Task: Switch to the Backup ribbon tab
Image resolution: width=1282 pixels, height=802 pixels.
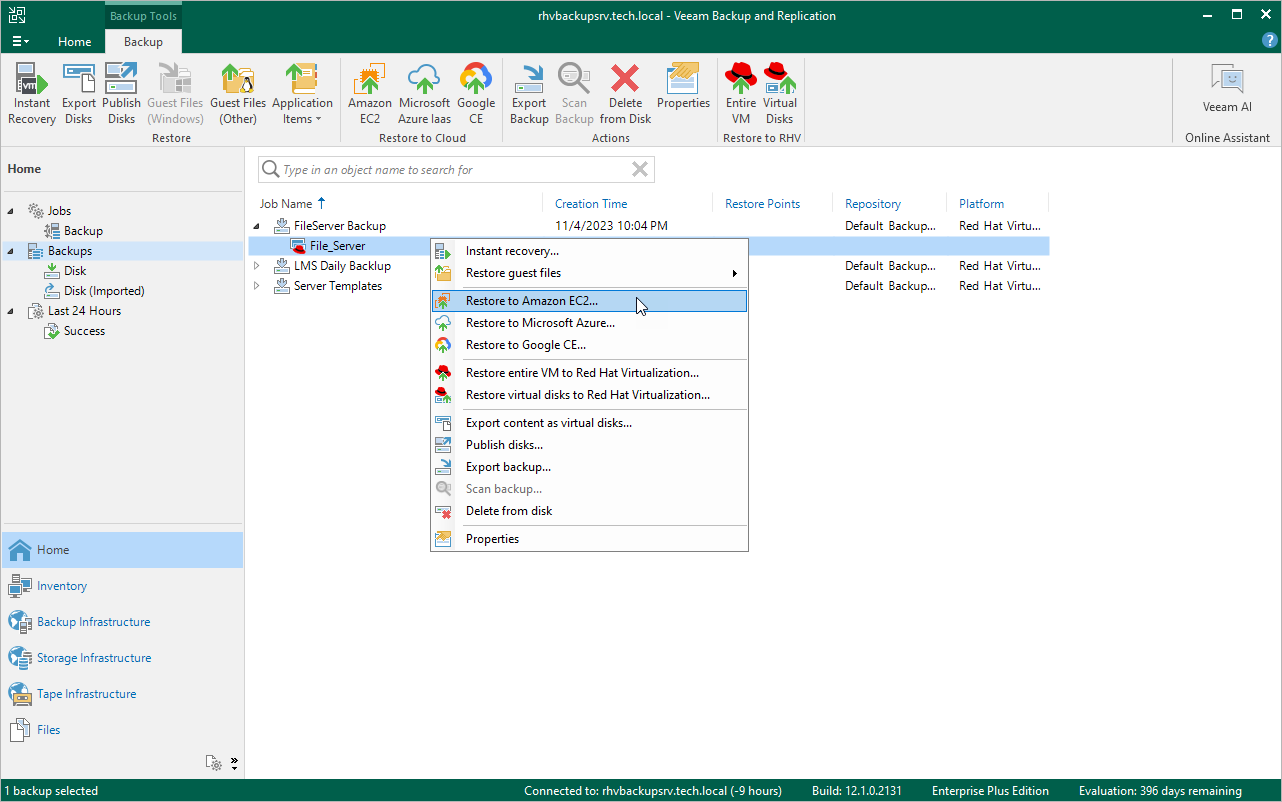Action: click(143, 42)
